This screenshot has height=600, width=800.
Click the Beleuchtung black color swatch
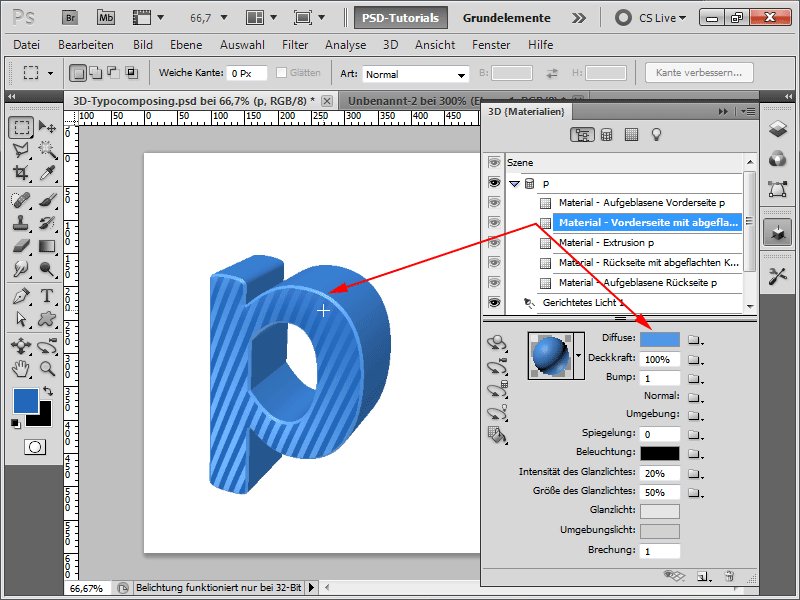pos(660,453)
